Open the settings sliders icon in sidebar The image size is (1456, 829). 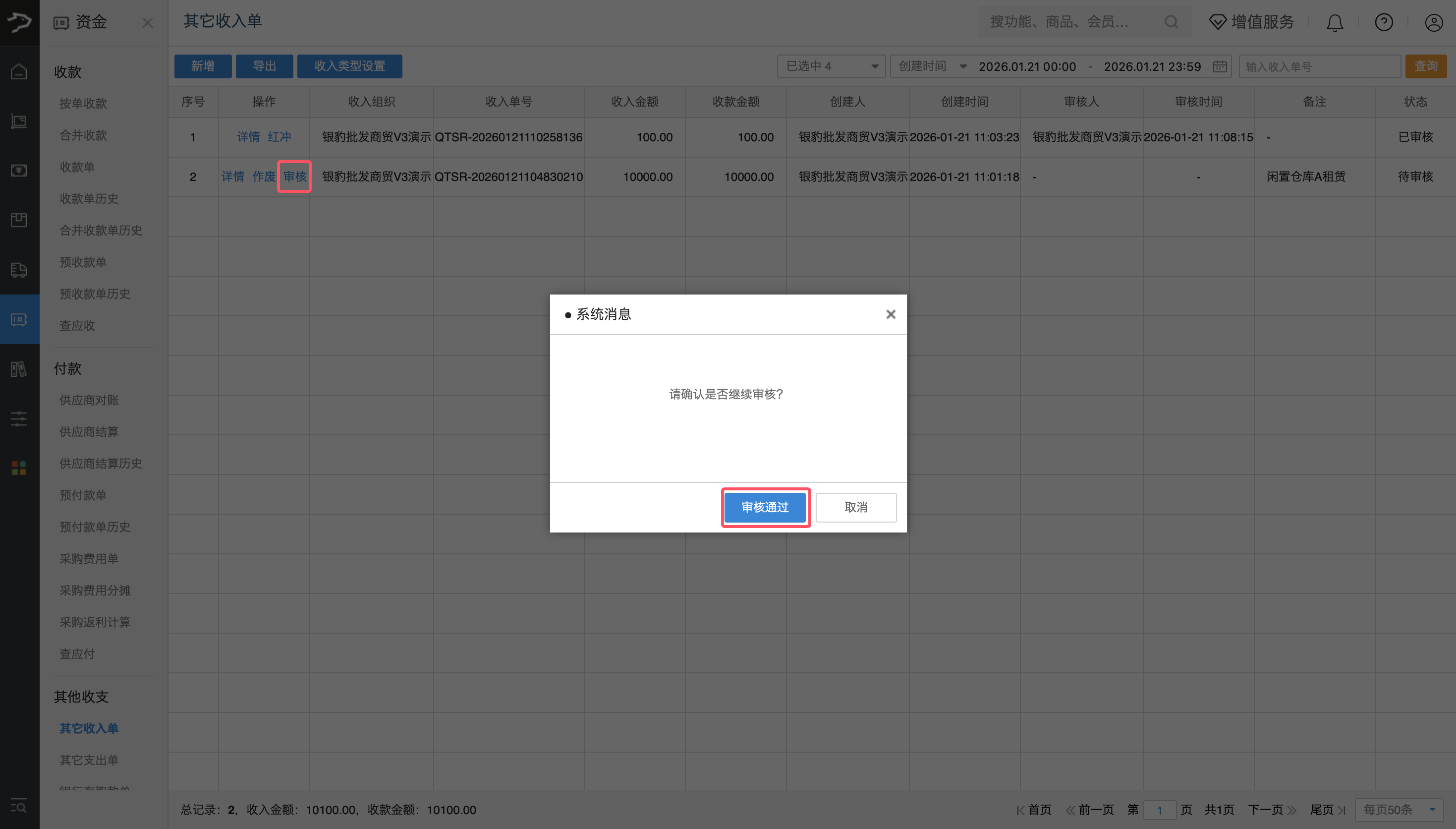click(19, 419)
